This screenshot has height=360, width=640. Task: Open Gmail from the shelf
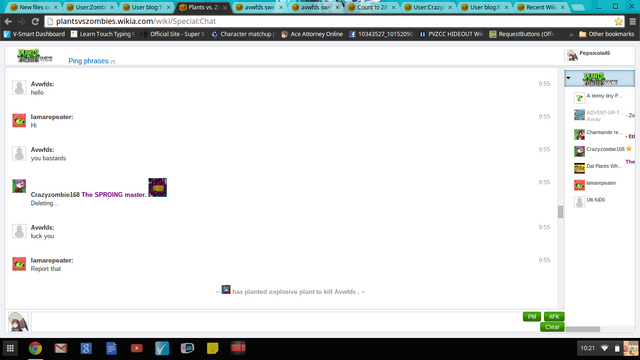click(x=60, y=348)
